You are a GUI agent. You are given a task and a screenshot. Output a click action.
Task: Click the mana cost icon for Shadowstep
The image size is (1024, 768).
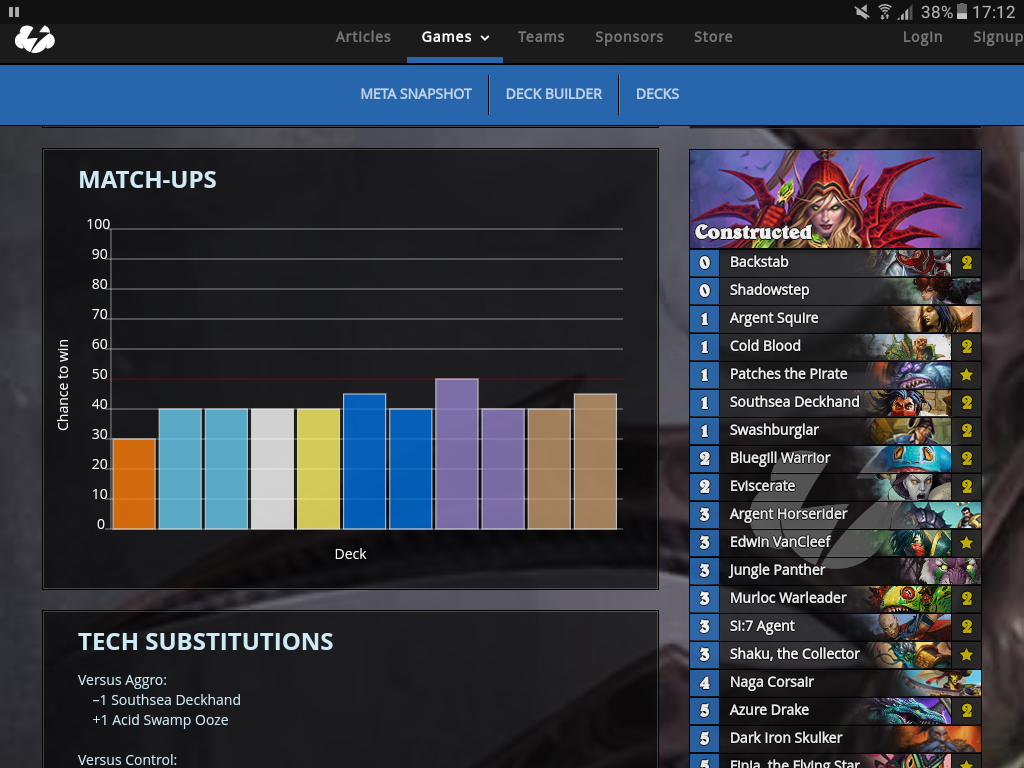point(705,291)
